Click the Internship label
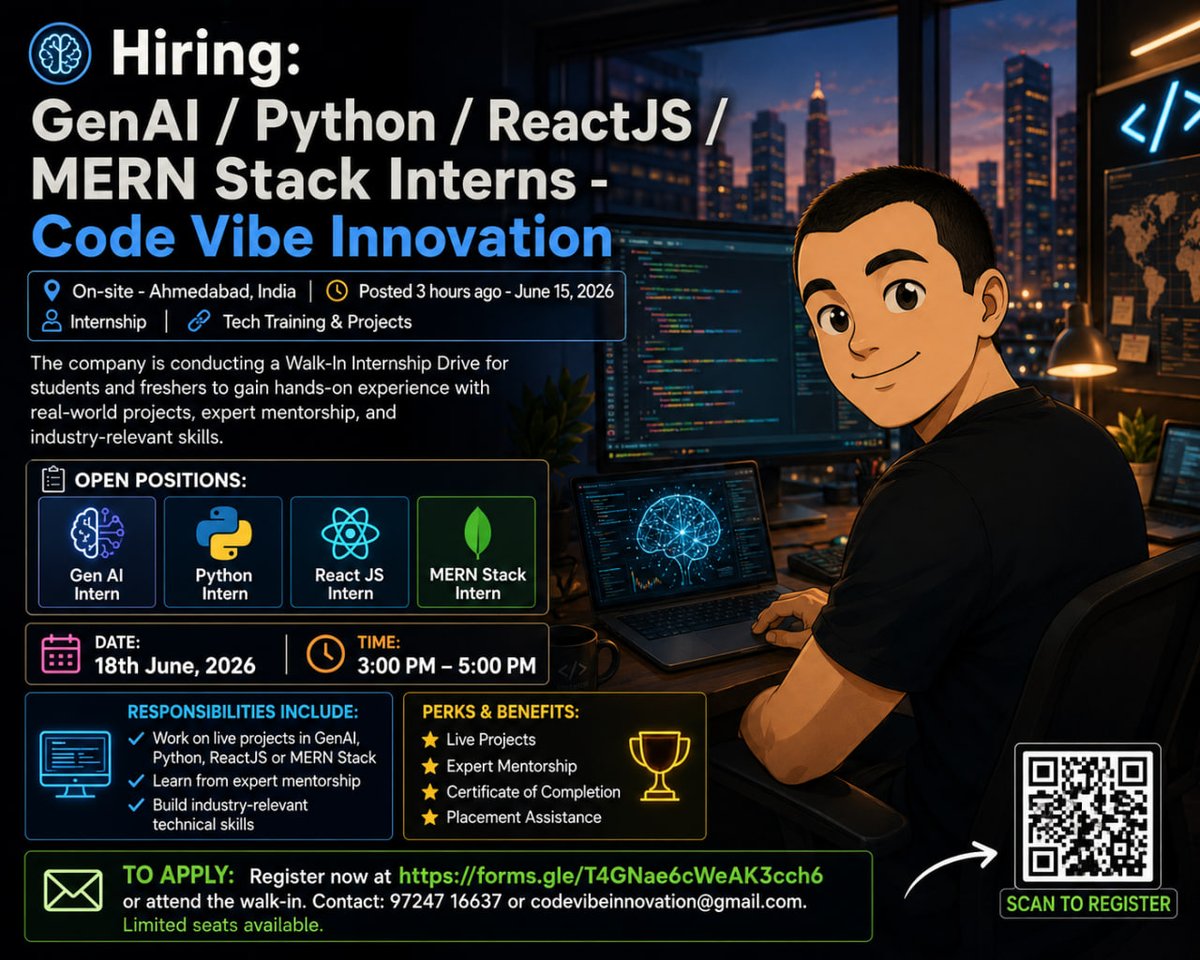Viewport: 1200px width, 960px height. click(108, 322)
